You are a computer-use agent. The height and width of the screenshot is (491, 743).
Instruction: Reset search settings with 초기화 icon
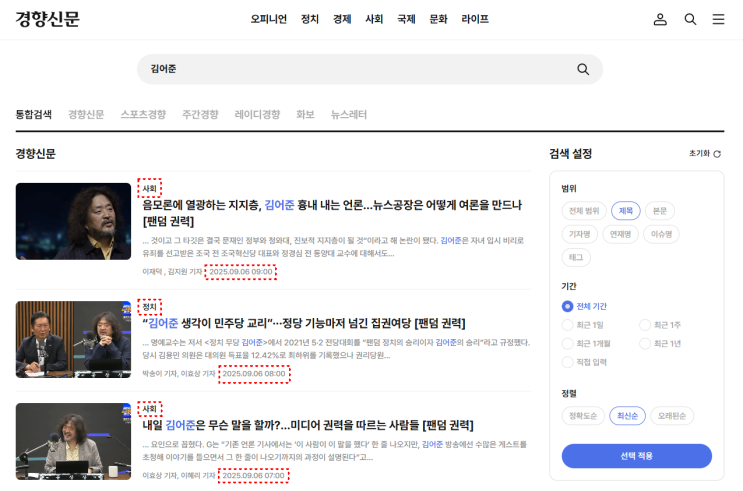717,154
